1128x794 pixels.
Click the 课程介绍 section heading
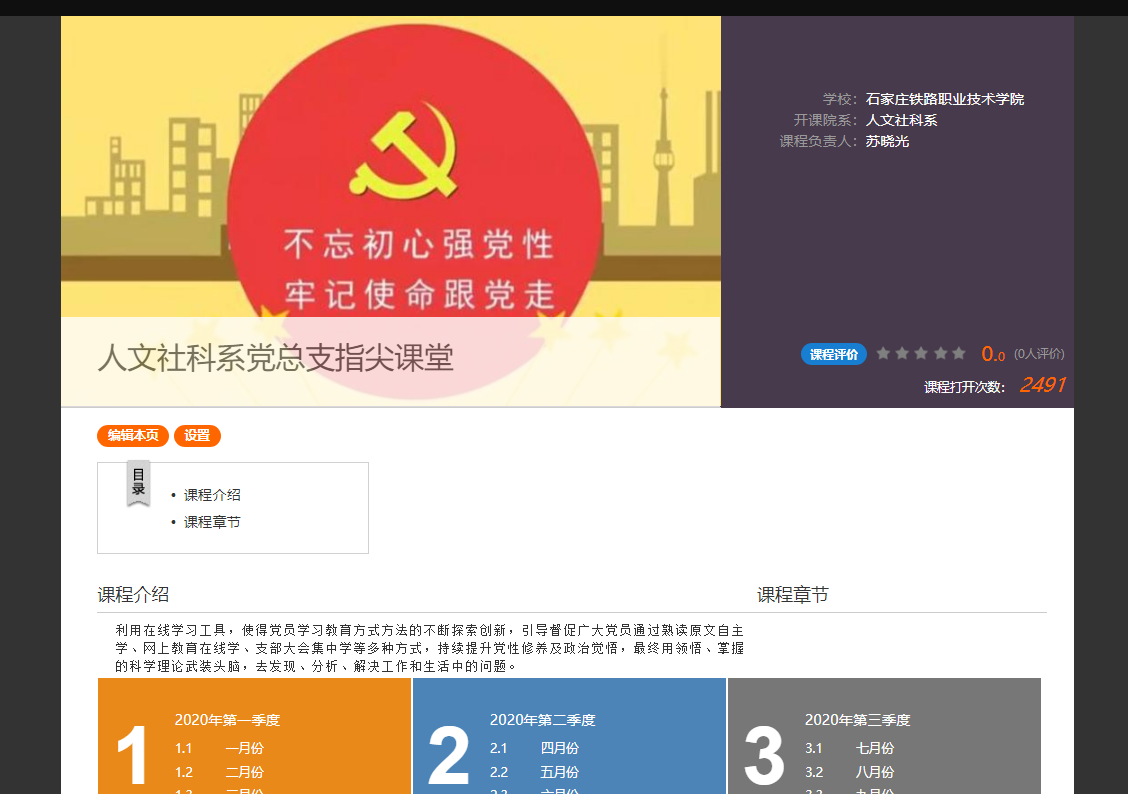point(133,595)
